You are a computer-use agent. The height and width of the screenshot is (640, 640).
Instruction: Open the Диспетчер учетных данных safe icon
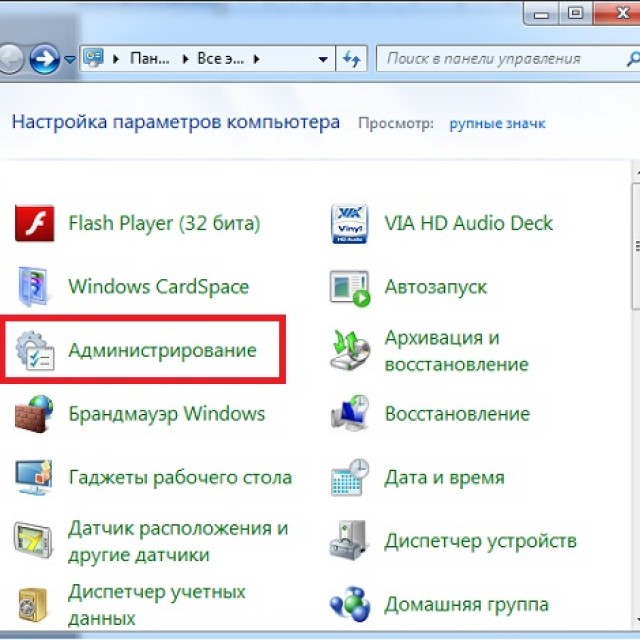point(33,604)
